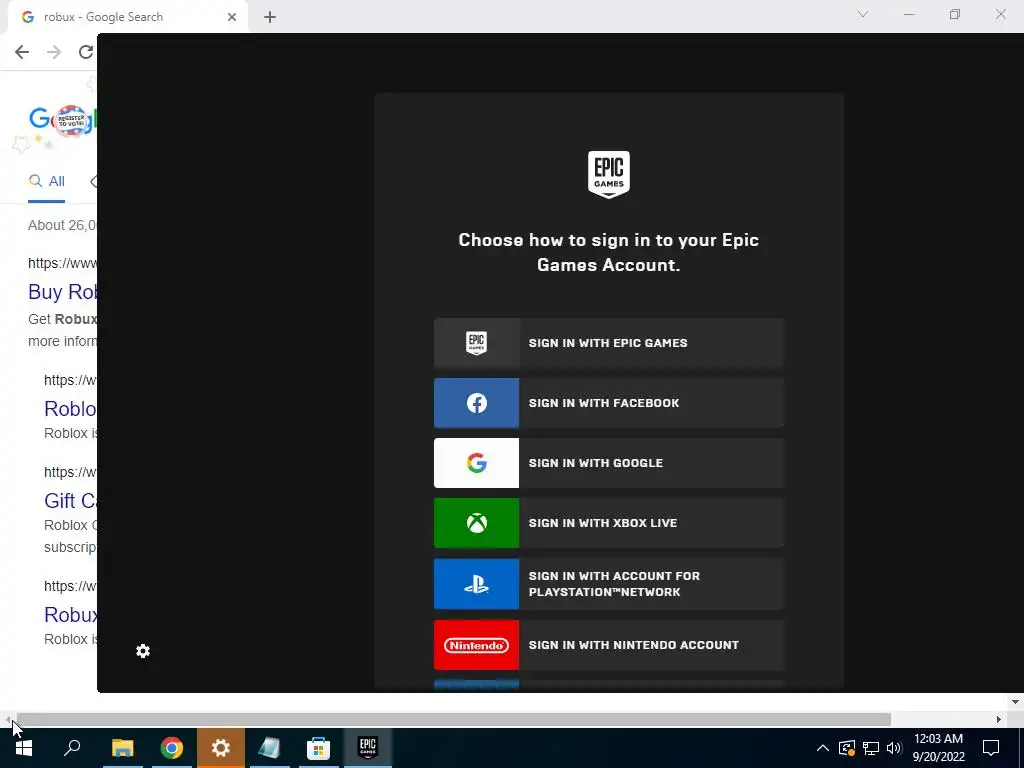Click the Epic Games logo on sign-in button
This screenshot has height=768, width=1024.
click(x=476, y=343)
